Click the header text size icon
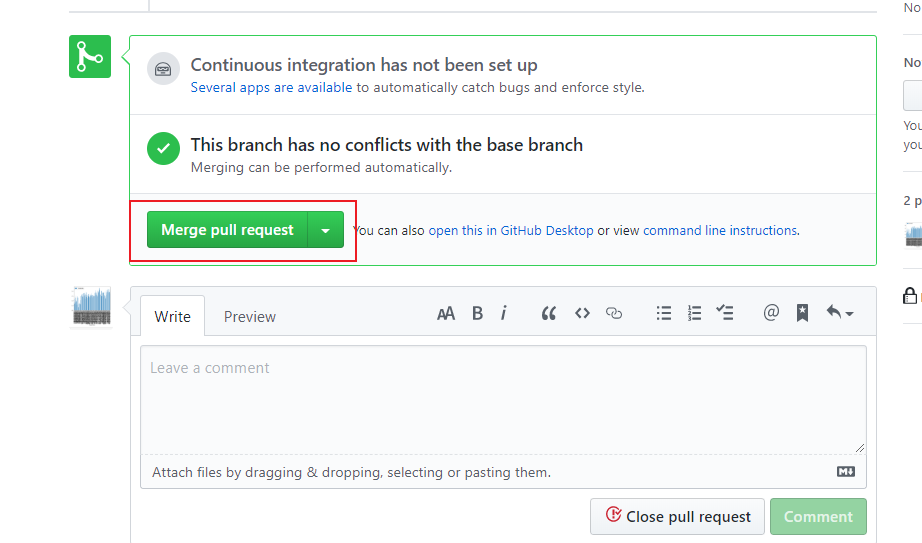Screen dimensions: 922x543 [x=446, y=314]
